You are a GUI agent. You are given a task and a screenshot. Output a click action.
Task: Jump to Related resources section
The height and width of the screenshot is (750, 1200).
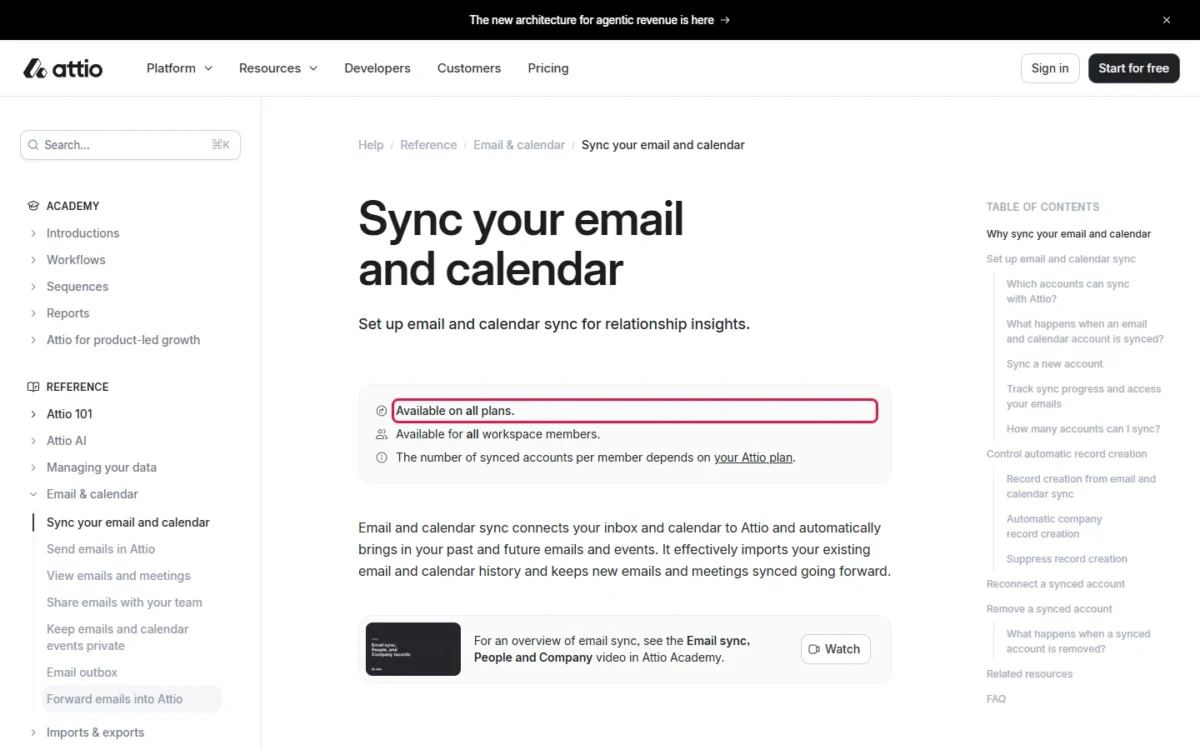(x=1029, y=674)
